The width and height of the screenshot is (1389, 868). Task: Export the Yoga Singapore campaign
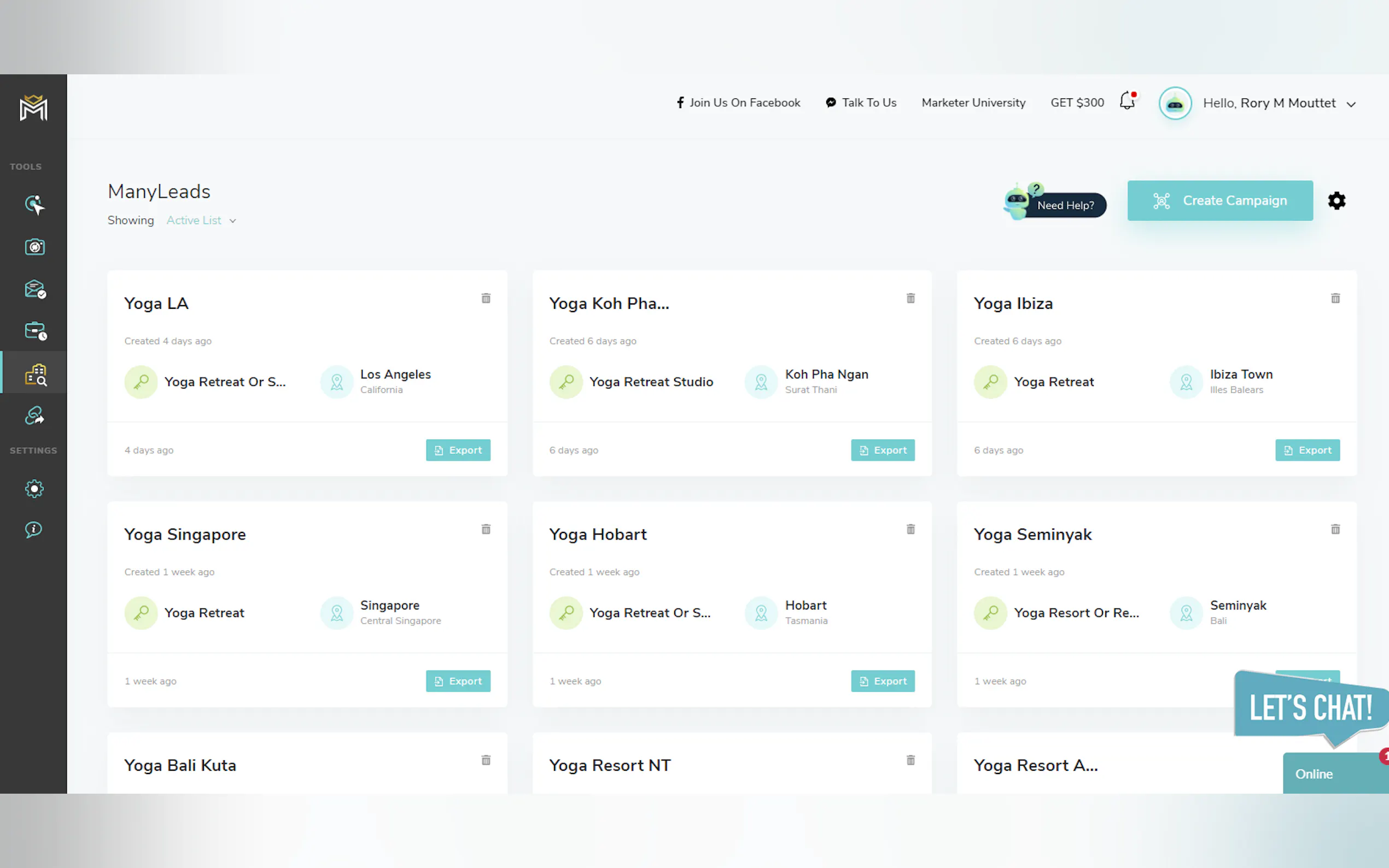click(458, 681)
